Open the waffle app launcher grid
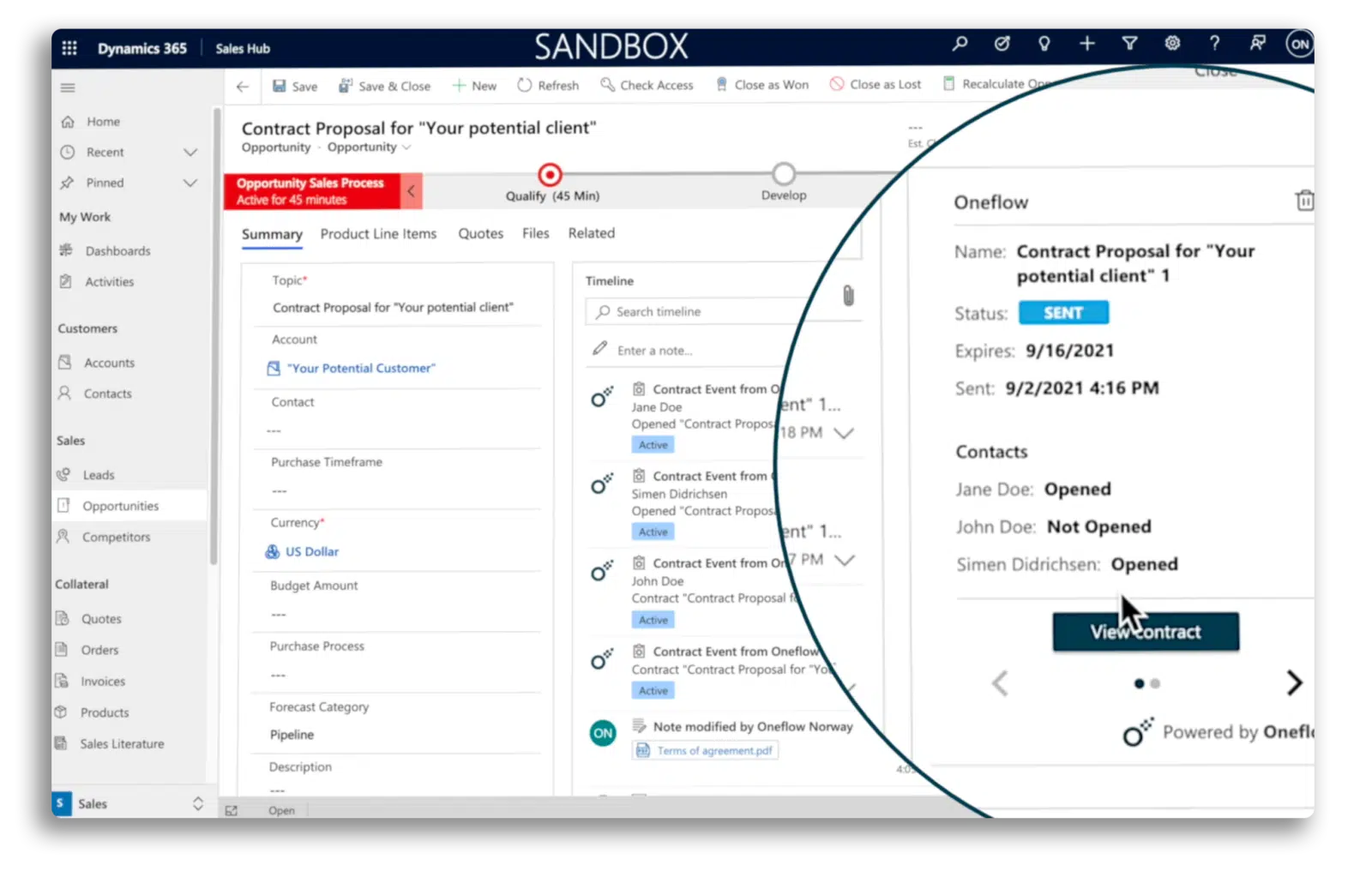The image size is (1372, 871). (69, 47)
